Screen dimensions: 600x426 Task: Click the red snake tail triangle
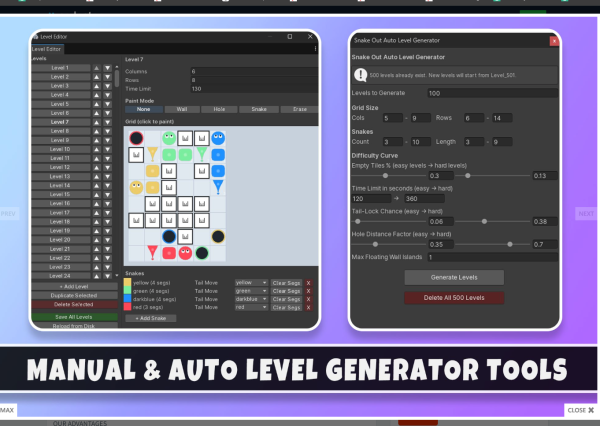(152, 253)
